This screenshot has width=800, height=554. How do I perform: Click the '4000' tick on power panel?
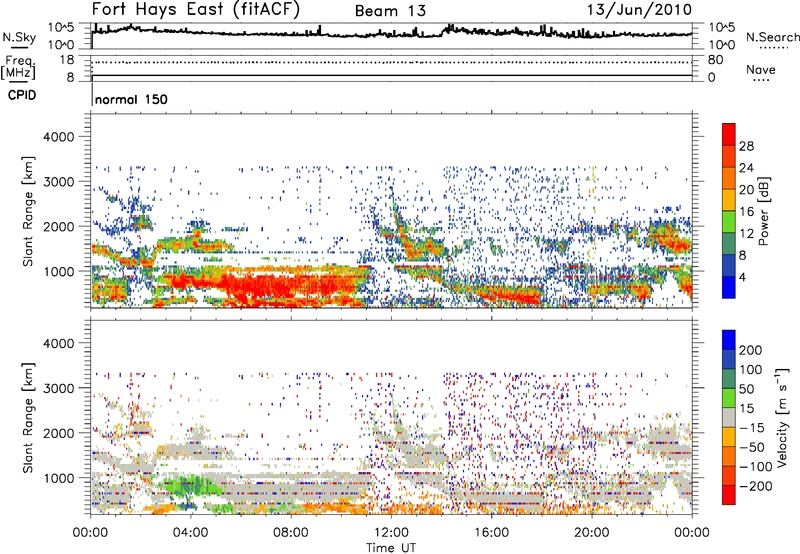59,137
